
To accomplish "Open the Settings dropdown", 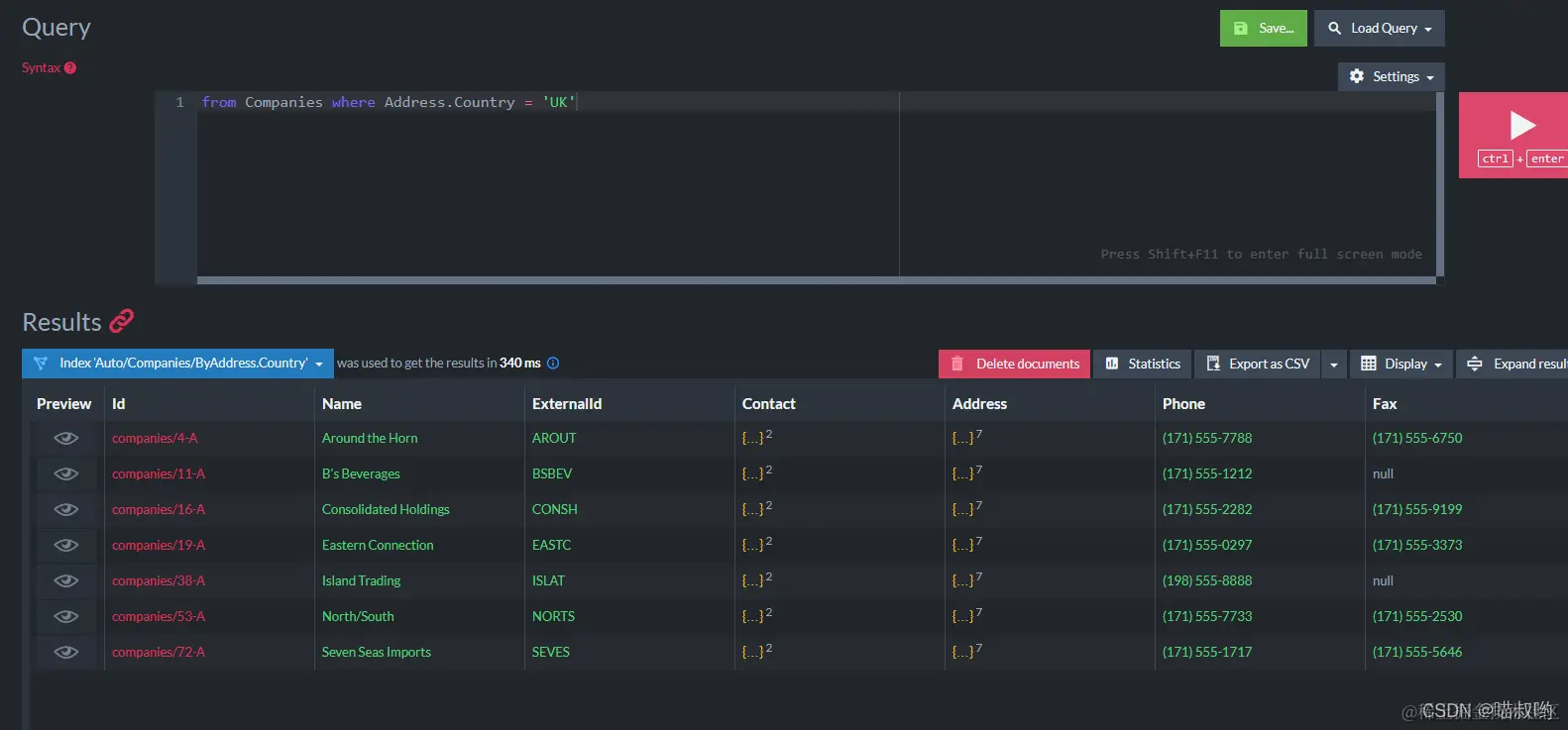I will point(1392,76).
